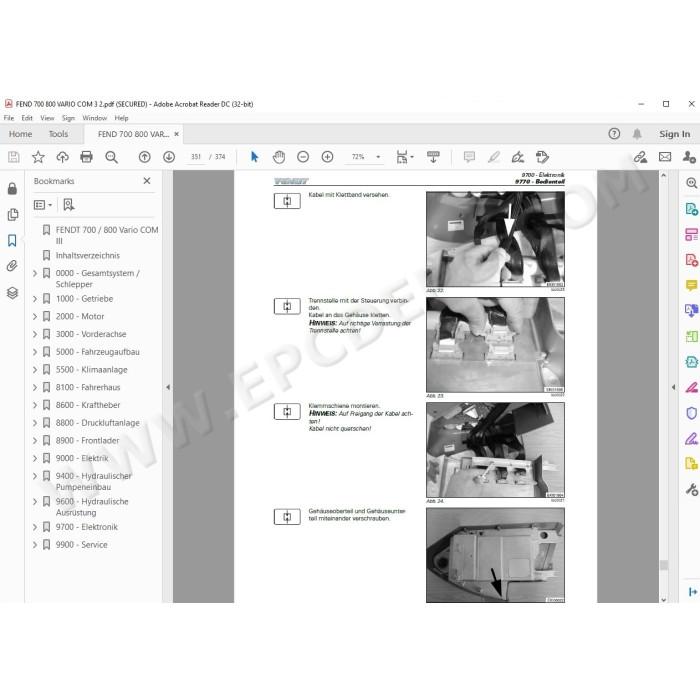Screen dimensions: 700x700
Task: Click Sign In button
Action: [675, 134]
